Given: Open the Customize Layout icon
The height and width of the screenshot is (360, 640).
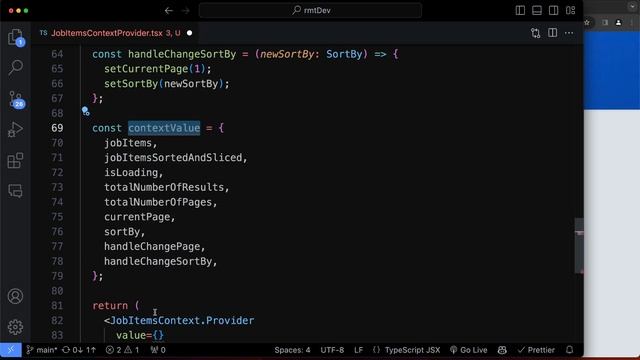Looking at the screenshot, I should [x=571, y=11].
